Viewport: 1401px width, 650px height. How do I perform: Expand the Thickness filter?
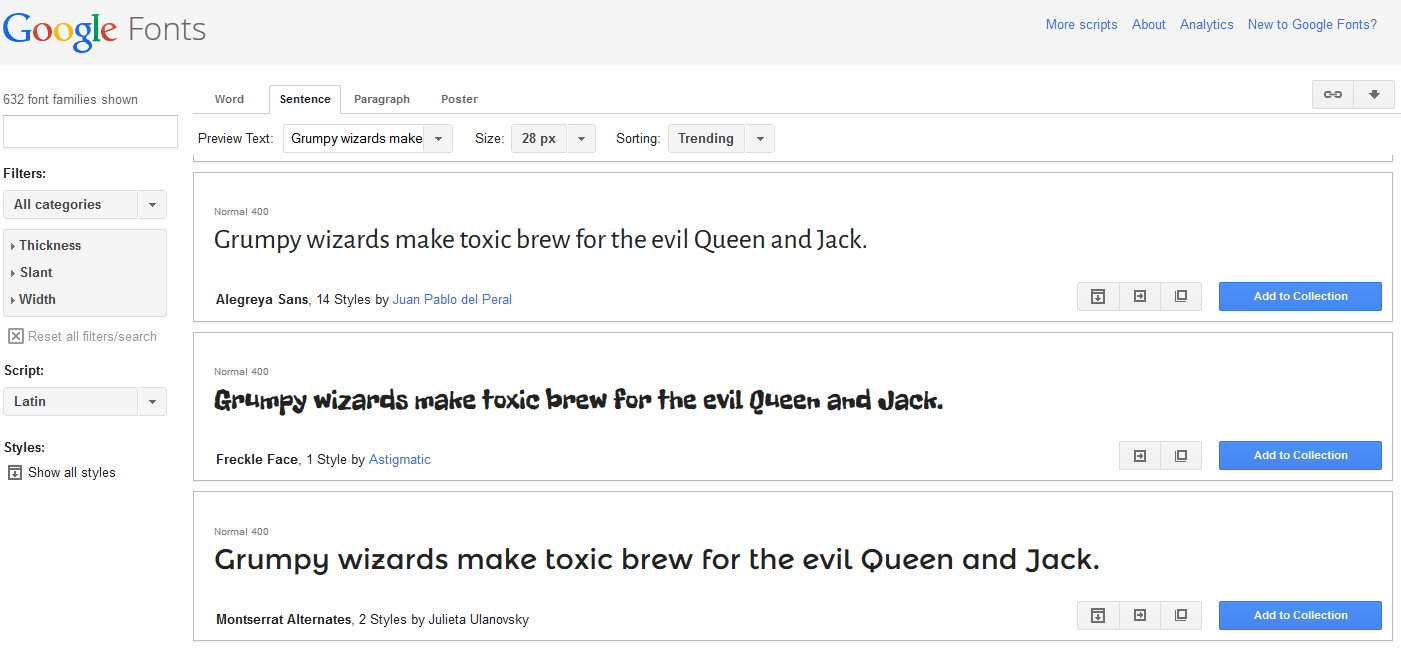(49, 245)
